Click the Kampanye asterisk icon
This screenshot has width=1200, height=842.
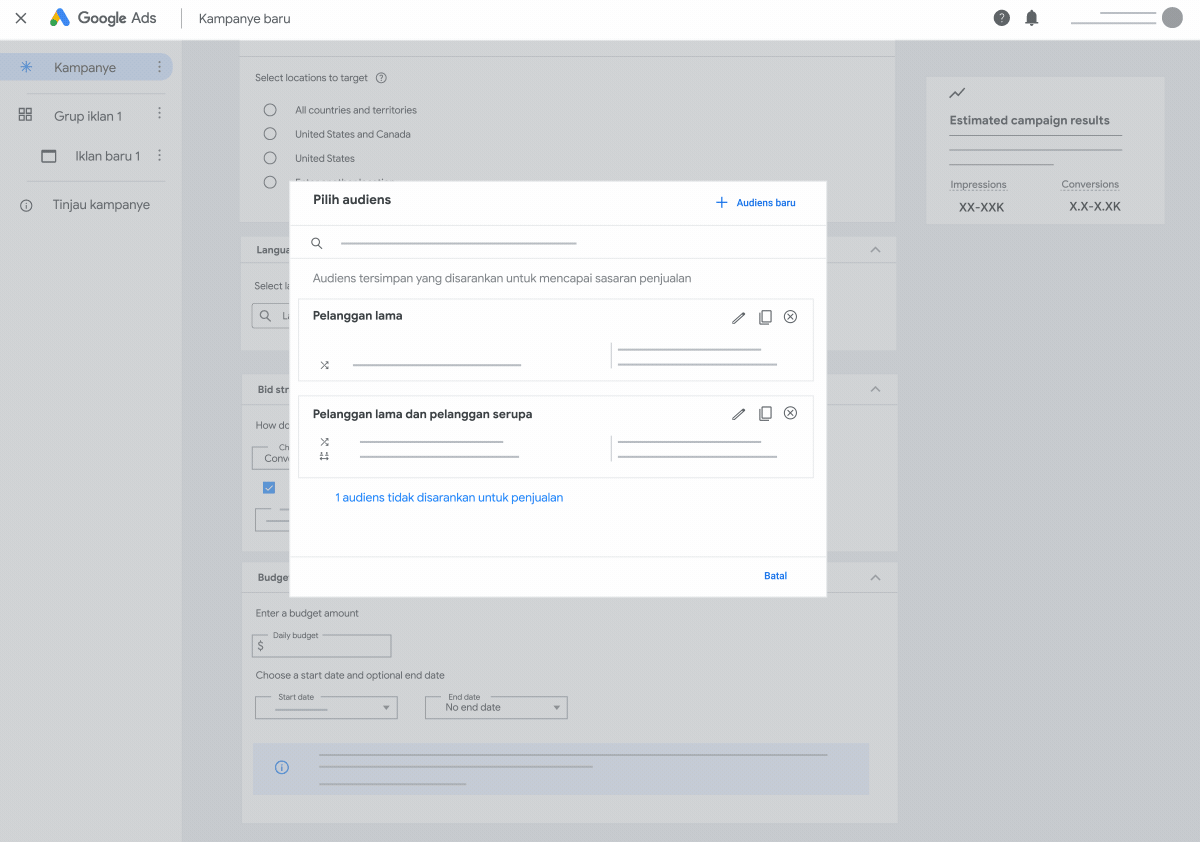click(x=27, y=67)
